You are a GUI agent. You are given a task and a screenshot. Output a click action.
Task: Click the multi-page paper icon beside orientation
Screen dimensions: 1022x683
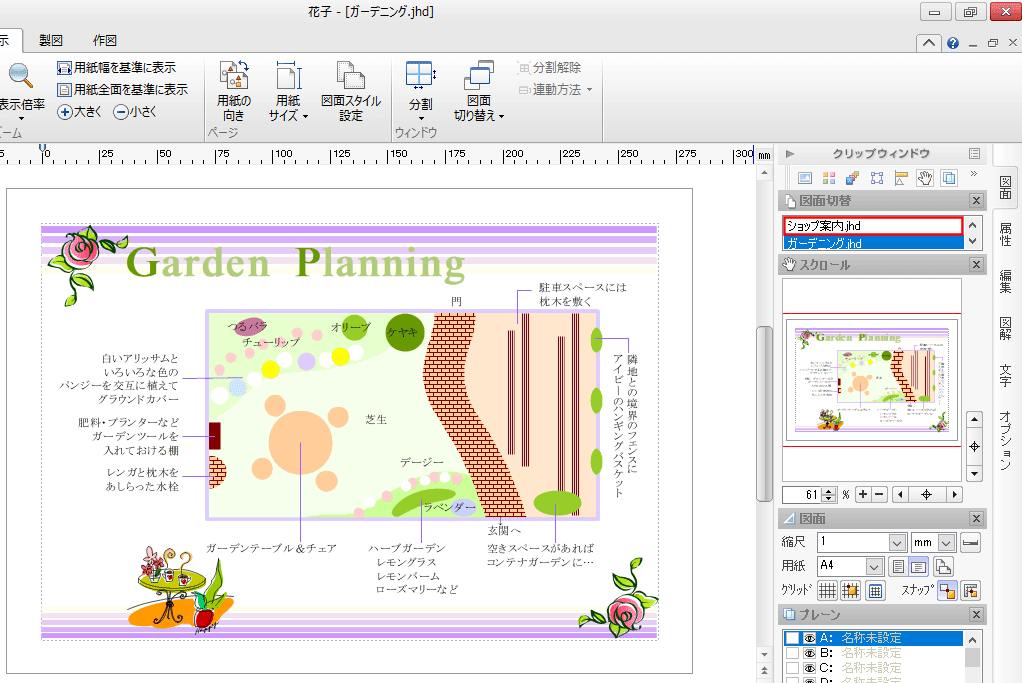pyautogui.click(x=943, y=566)
